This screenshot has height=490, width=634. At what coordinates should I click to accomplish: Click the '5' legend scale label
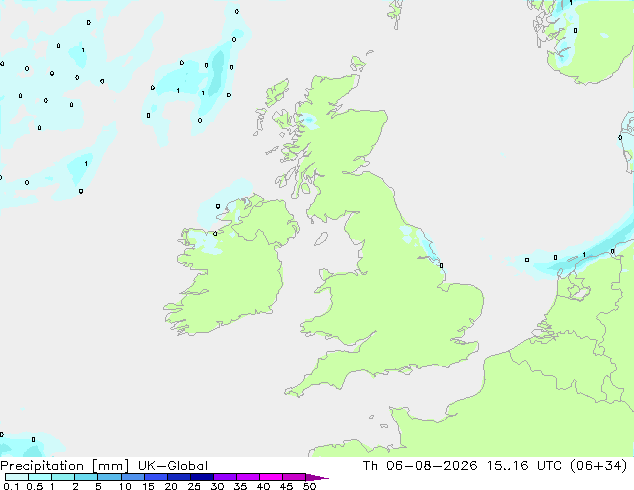(98, 486)
